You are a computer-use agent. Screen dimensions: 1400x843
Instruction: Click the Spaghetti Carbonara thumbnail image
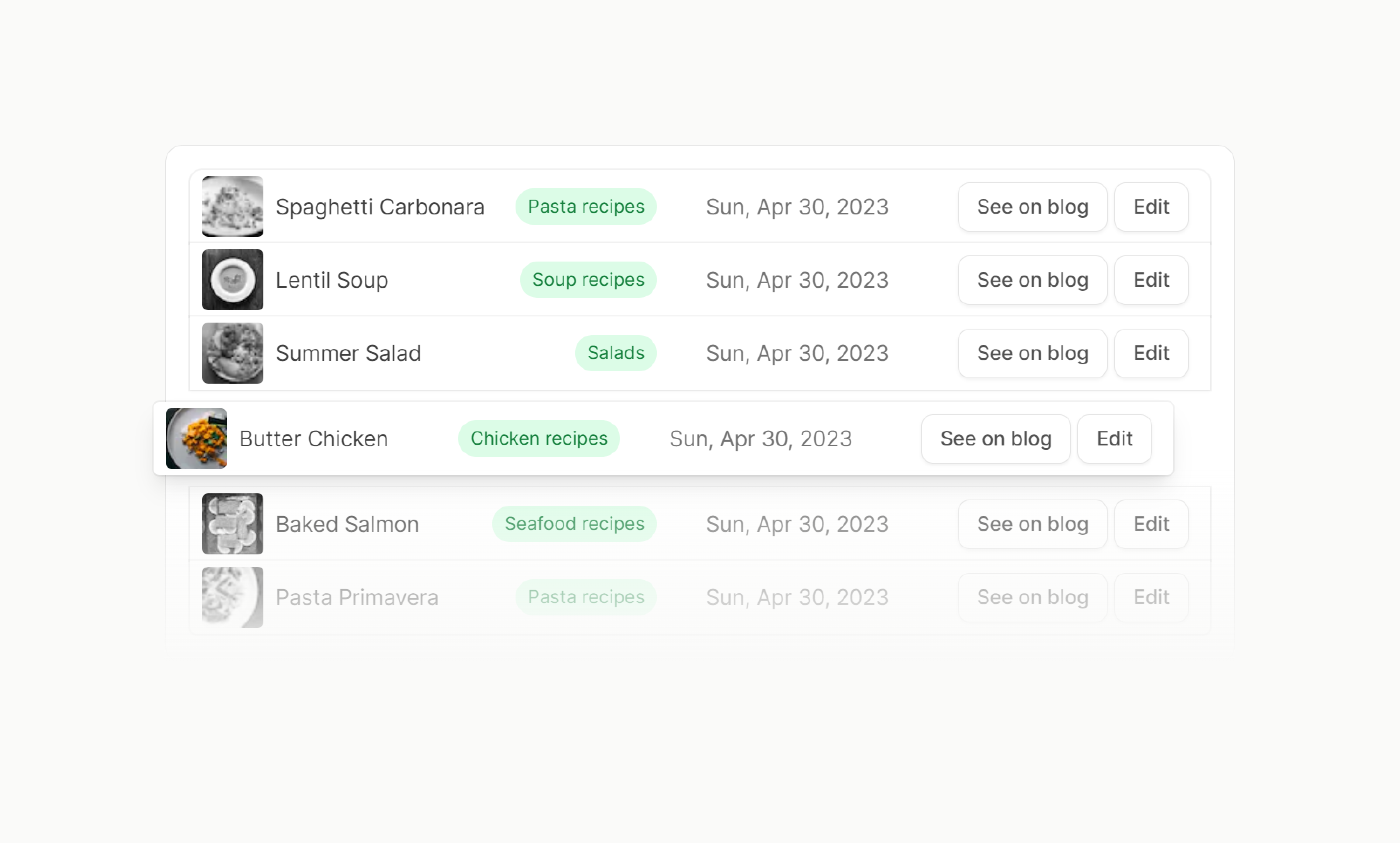[x=232, y=207]
